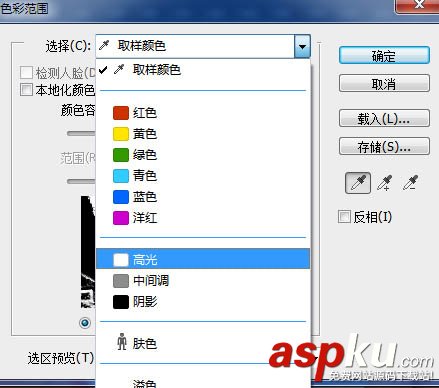Choose 蓝色 from the list
This screenshot has height=388, width=439.
coord(203,197)
